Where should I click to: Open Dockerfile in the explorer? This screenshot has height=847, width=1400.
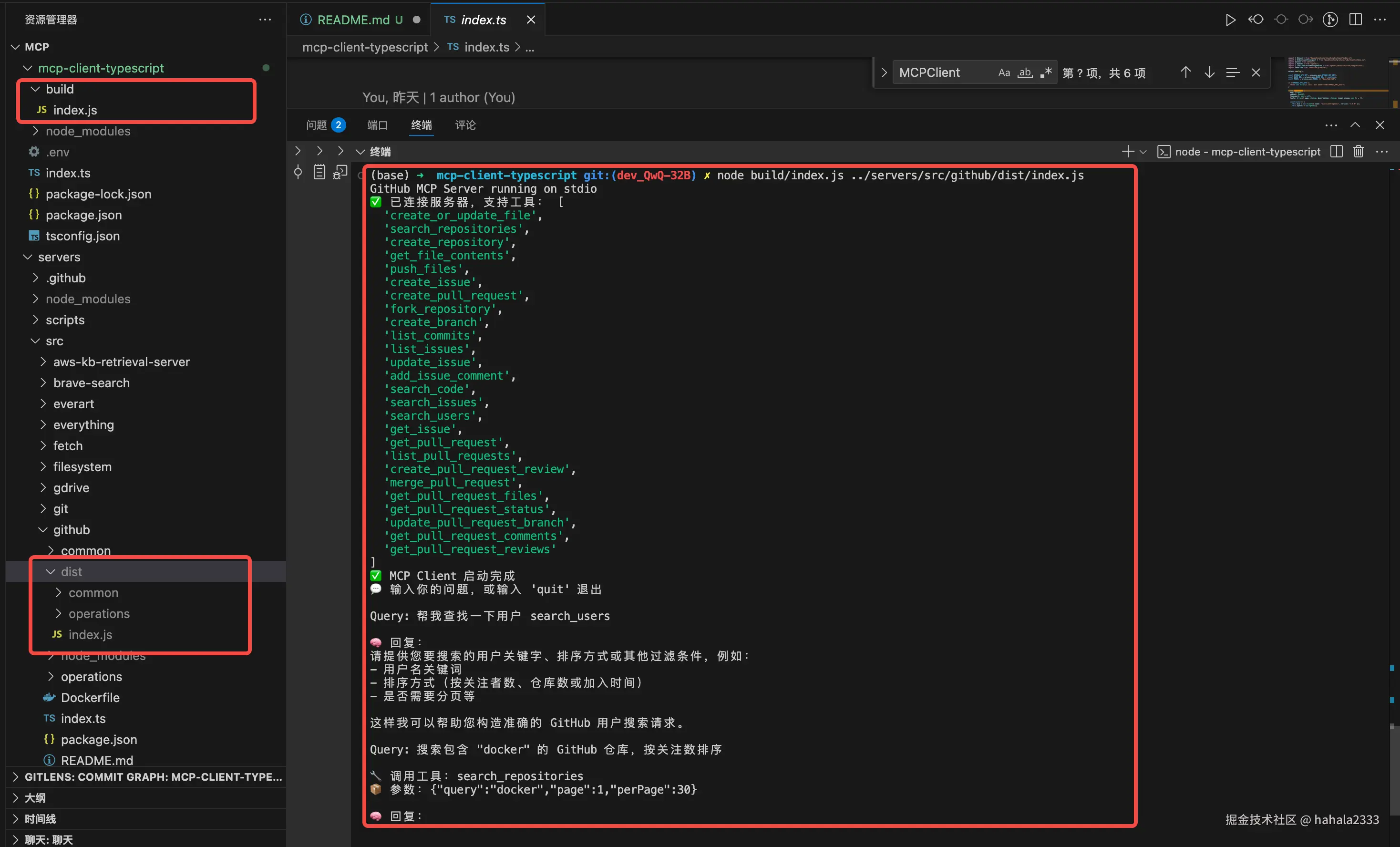pos(90,698)
